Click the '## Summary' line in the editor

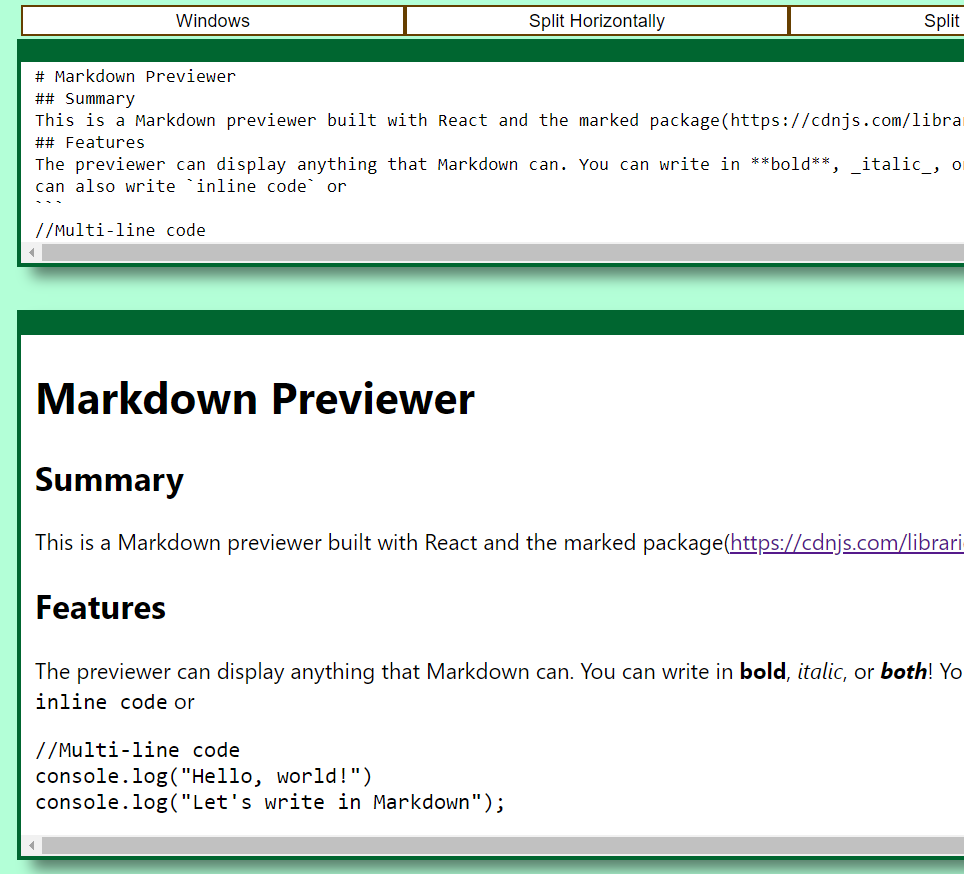coord(85,99)
